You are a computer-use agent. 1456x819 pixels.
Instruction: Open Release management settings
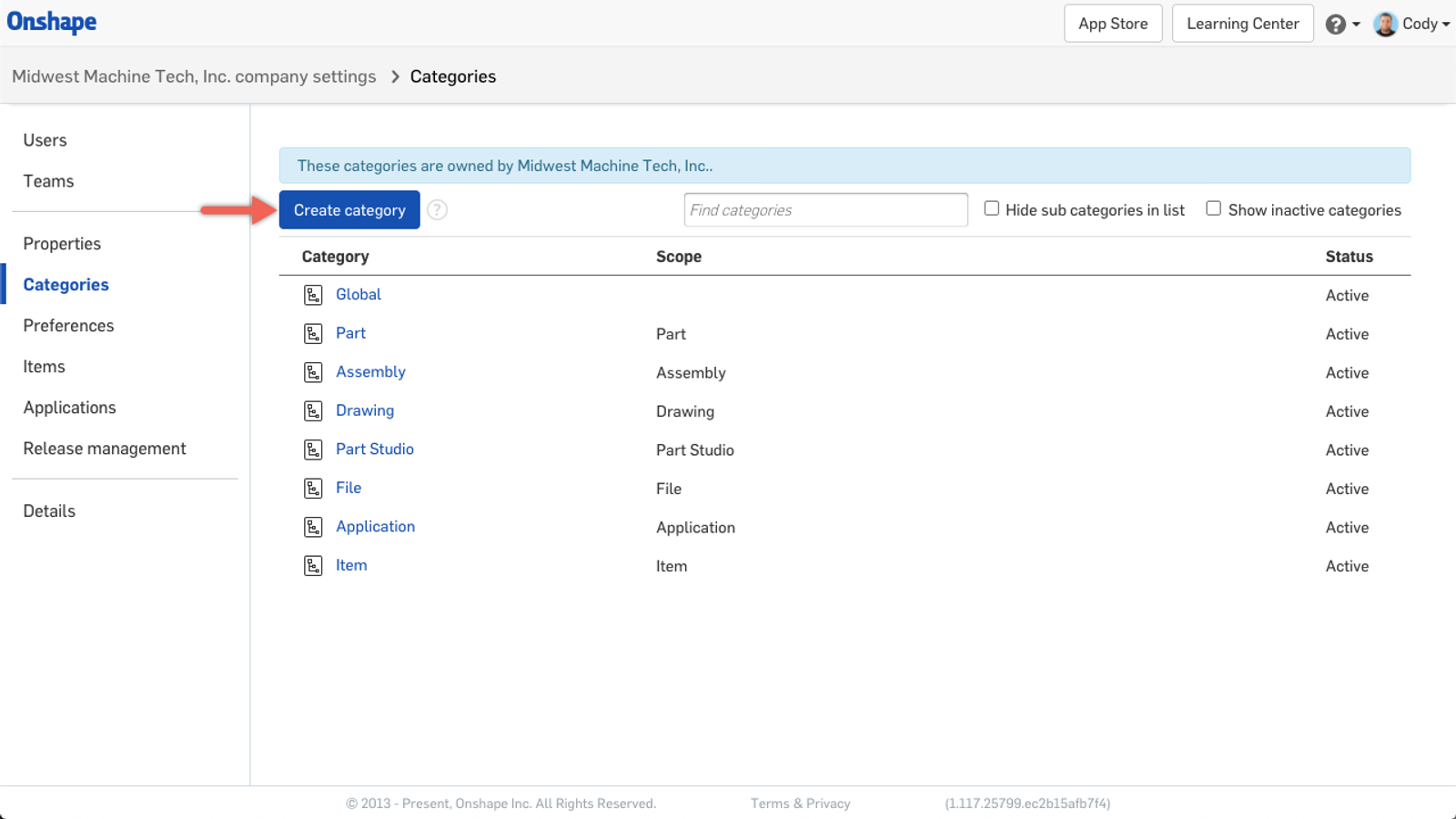105,448
